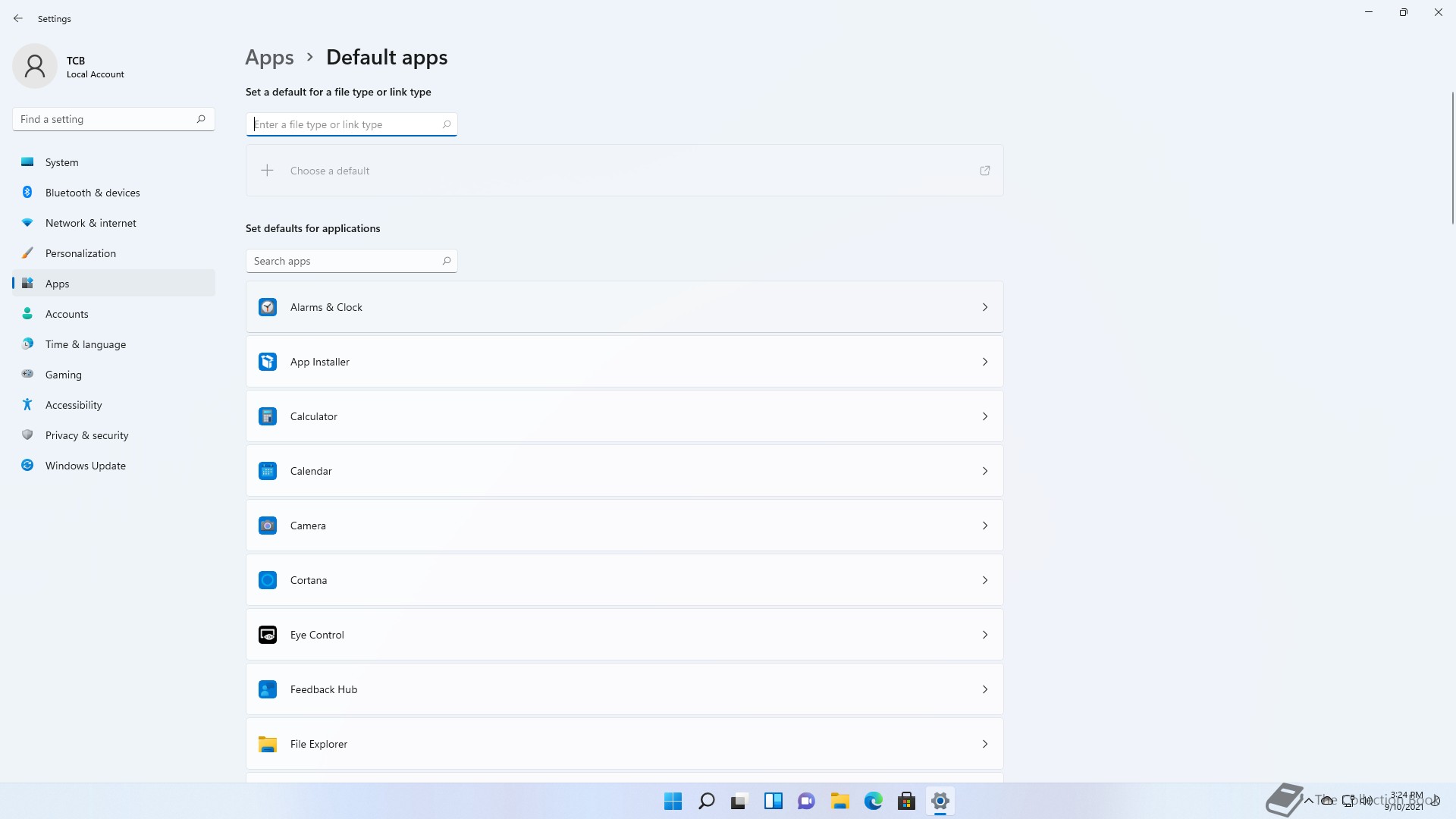The height and width of the screenshot is (819, 1456).
Task: Open File Explorer from the taskbar
Action: tap(839, 801)
